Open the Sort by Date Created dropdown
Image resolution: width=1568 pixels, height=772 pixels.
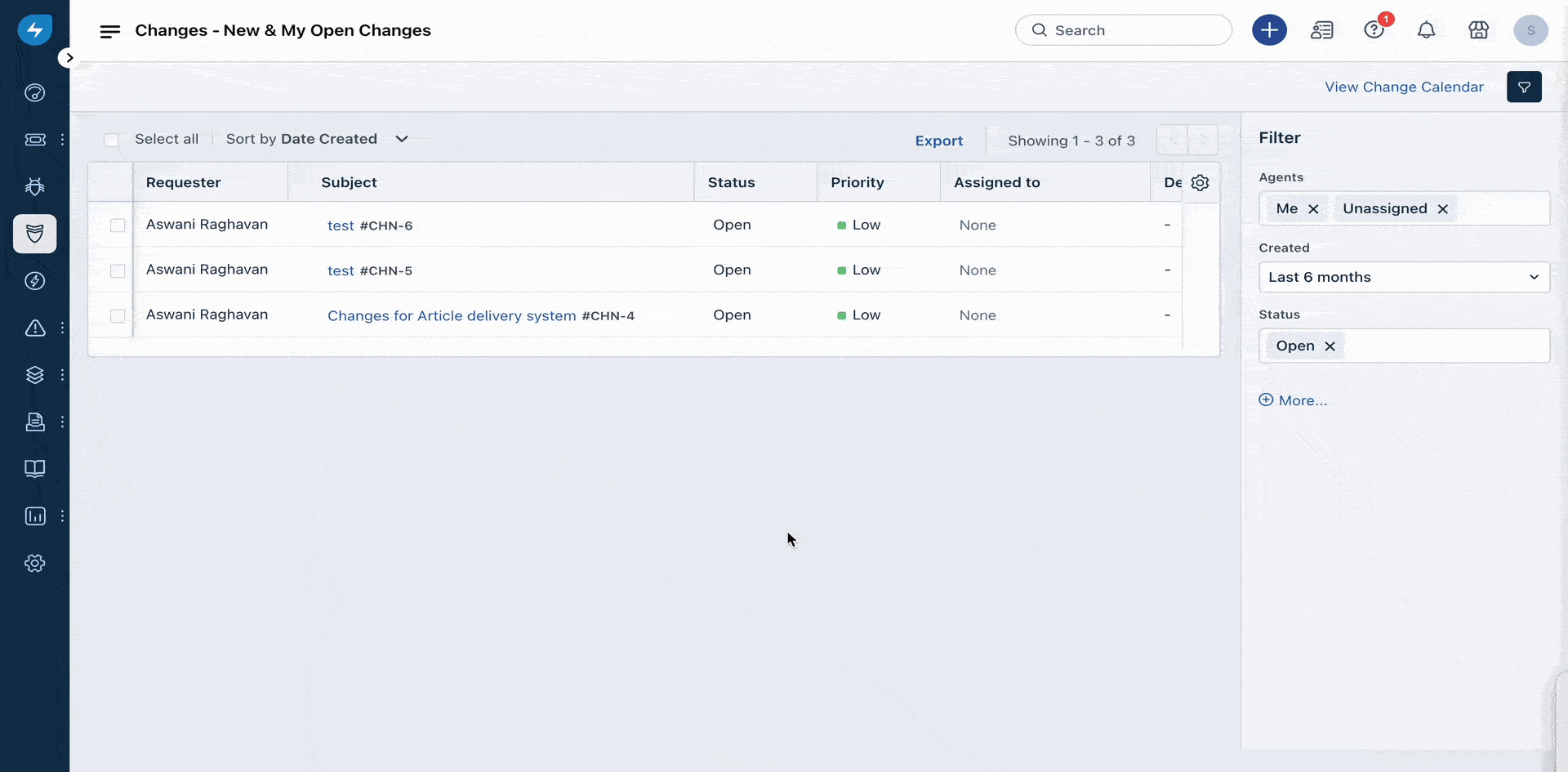pos(317,139)
